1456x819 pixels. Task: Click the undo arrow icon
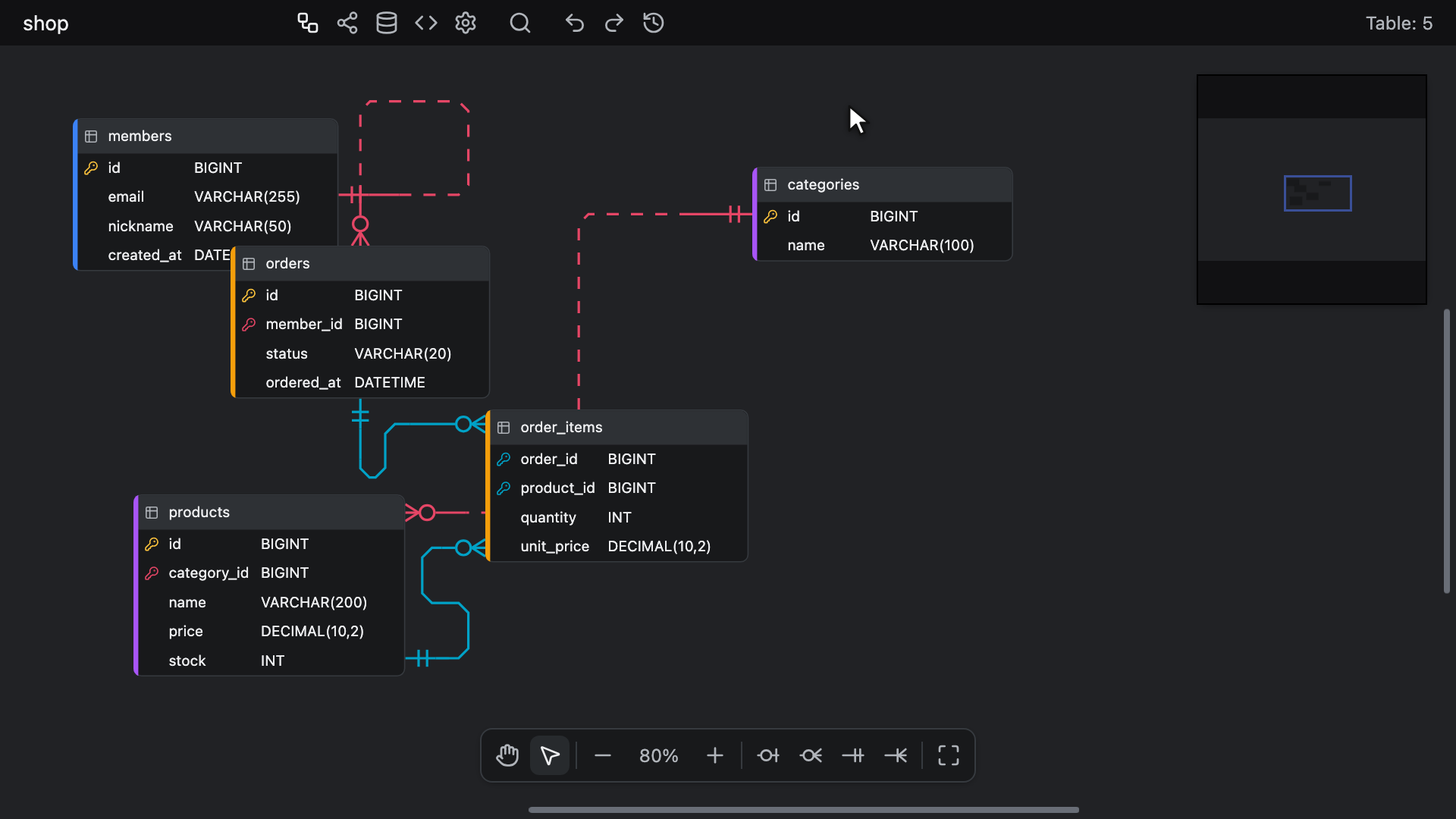click(x=575, y=23)
